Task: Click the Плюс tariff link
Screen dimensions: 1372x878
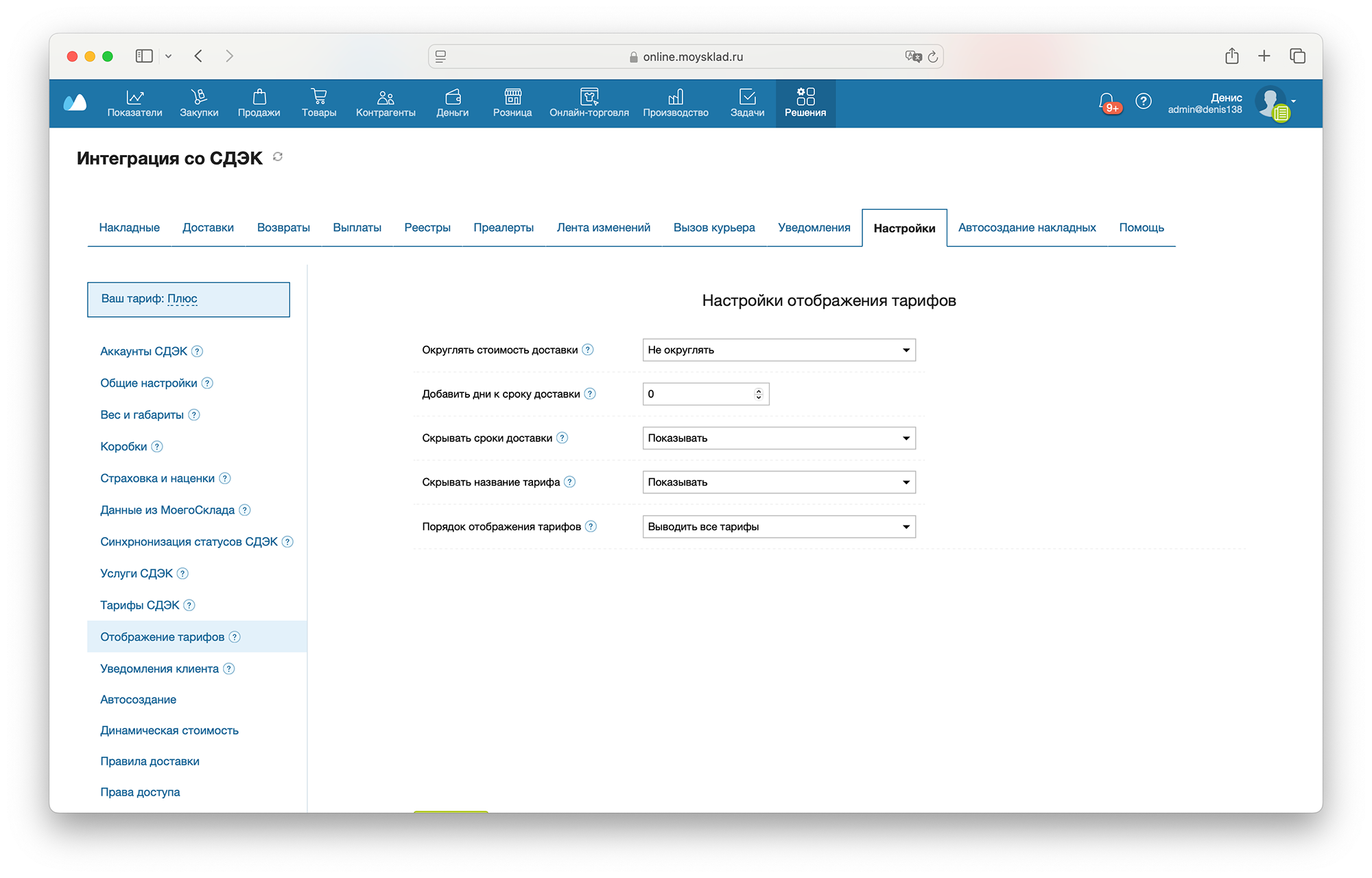Action: click(x=182, y=298)
